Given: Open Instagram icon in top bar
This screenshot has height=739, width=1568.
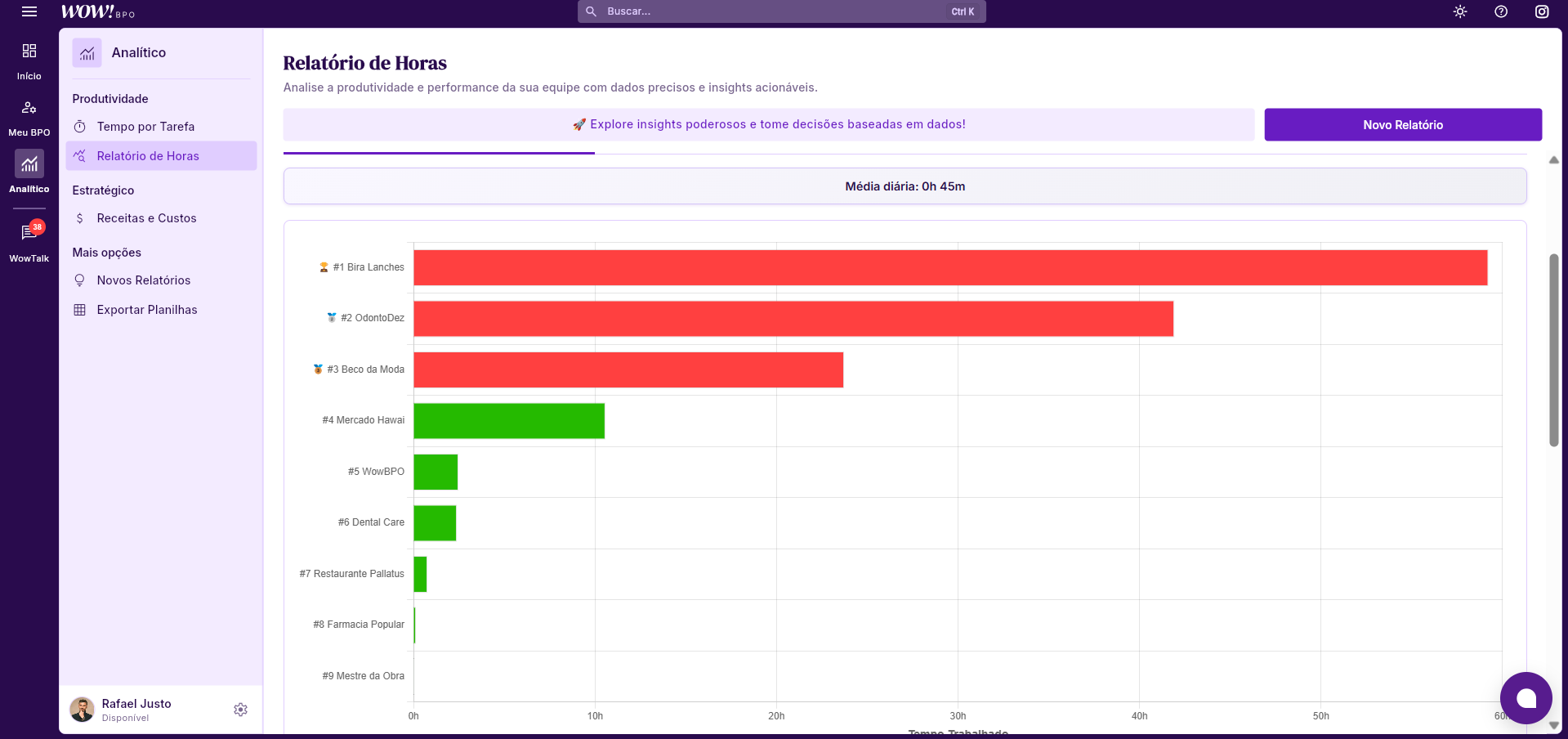Looking at the screenshot, I should click(1542, 11).
